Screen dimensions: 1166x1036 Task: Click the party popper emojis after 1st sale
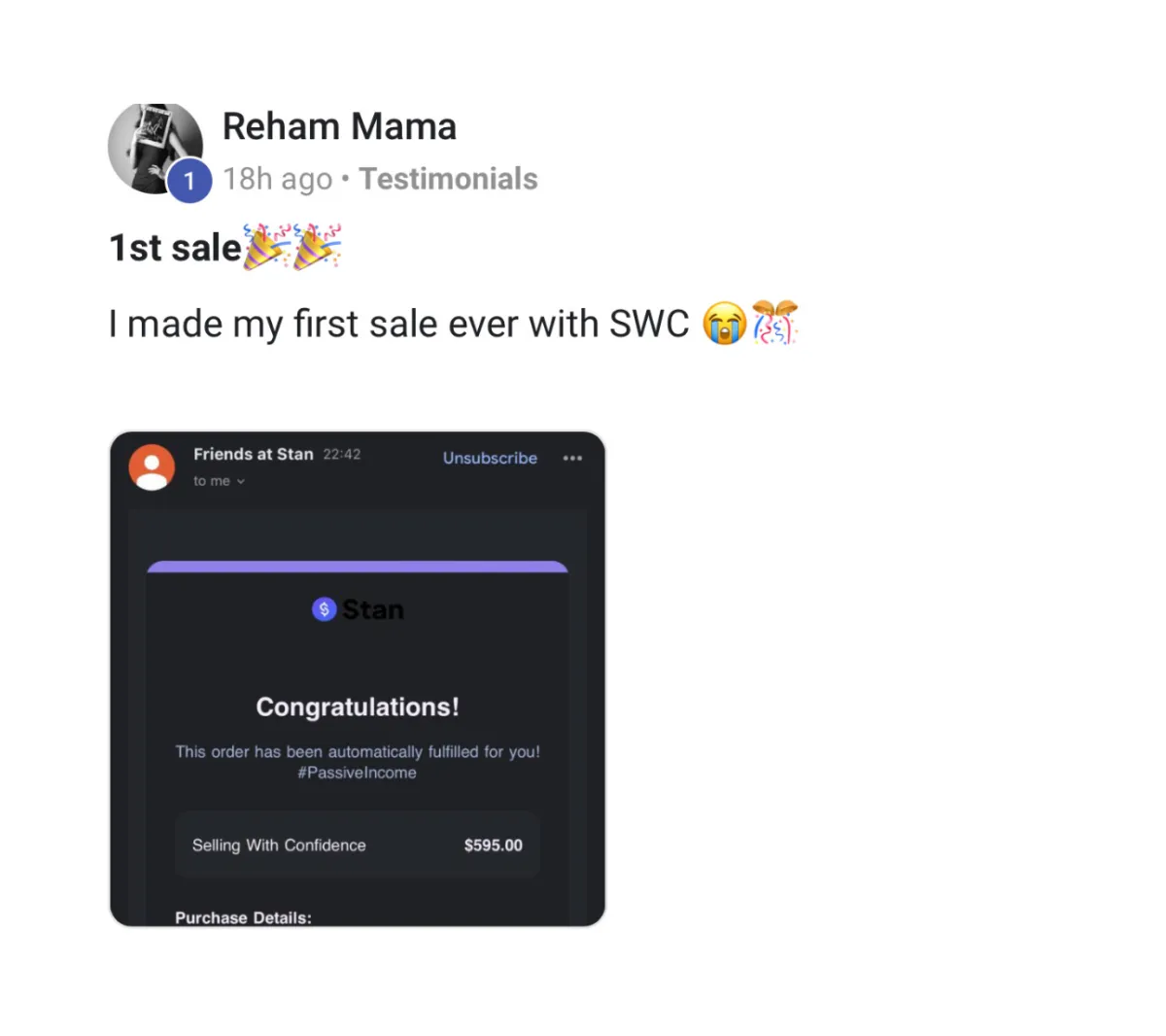[x=291, y=247]
